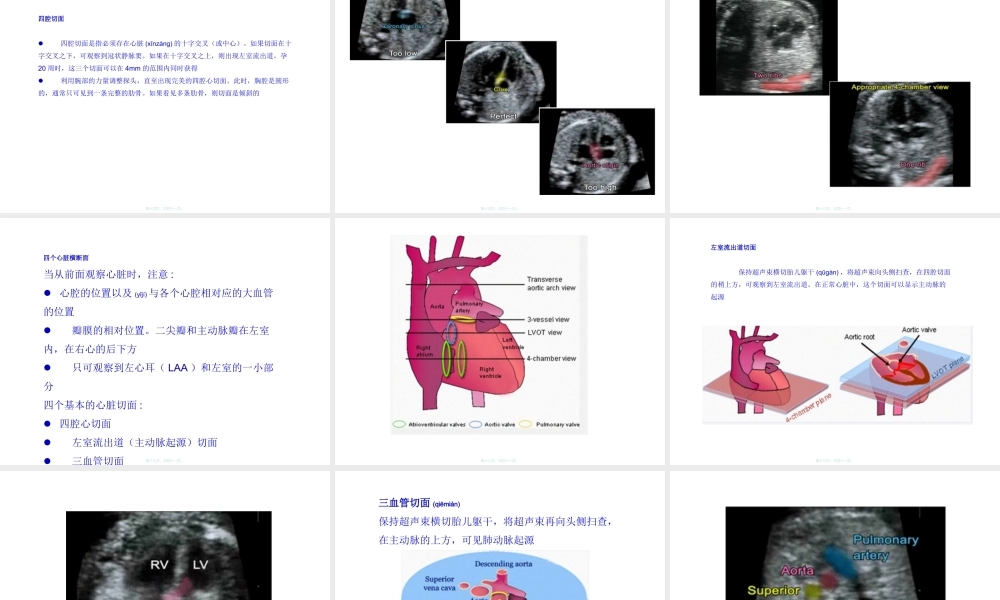Click the "左室流出道切面" heading
This screenshot has height=600, width=1000.
(733, 246)
